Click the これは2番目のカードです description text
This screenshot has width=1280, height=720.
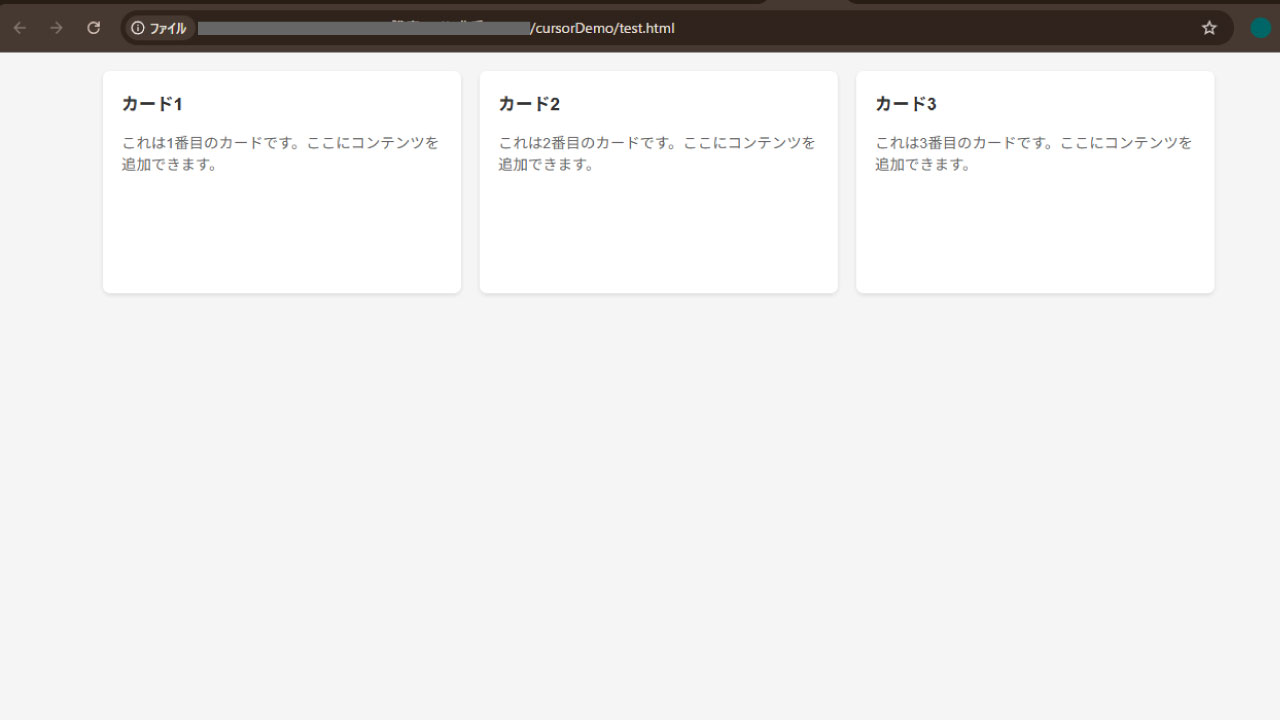tap(657, 154)
